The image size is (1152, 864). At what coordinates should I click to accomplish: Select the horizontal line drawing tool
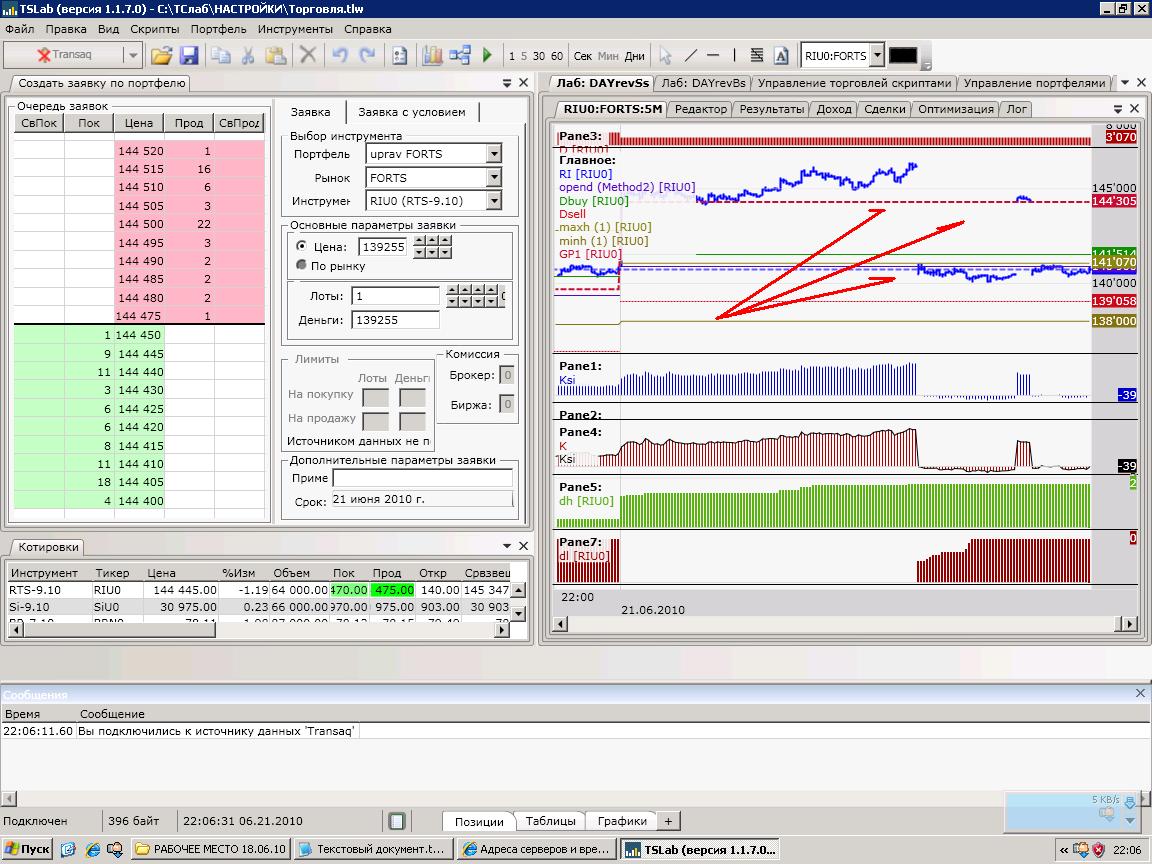tap(713, 56)
